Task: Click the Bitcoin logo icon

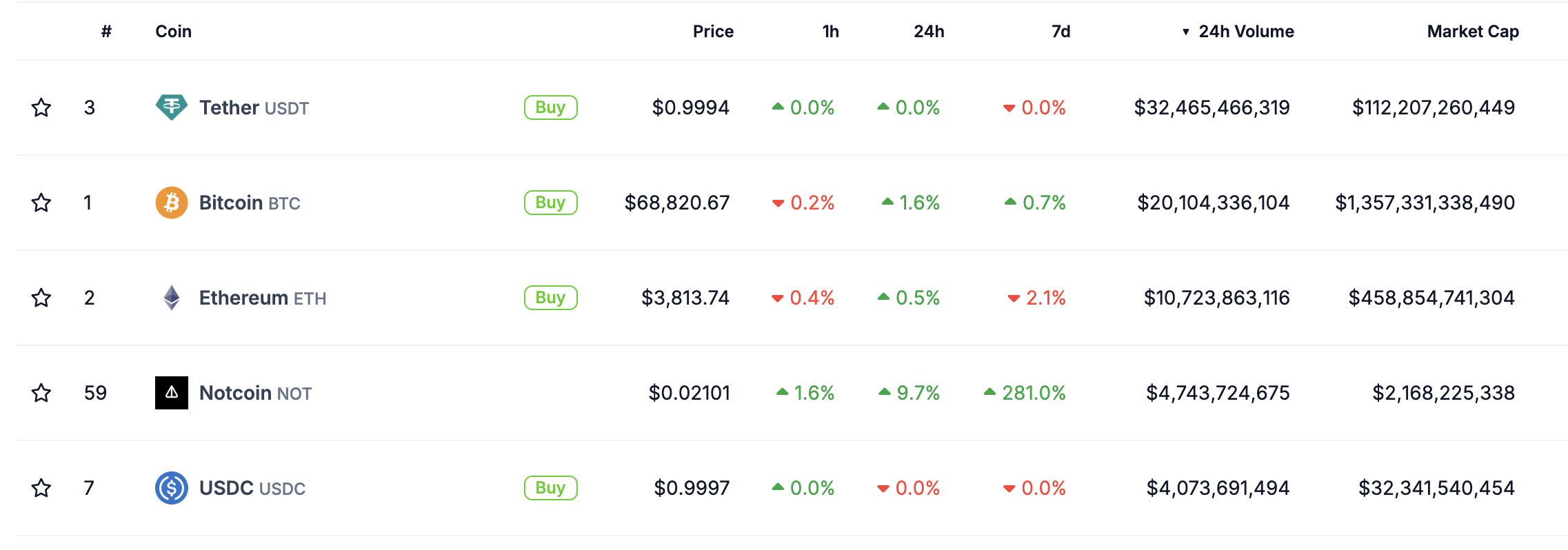Action: pyautogui.click(x=171, y=203)
